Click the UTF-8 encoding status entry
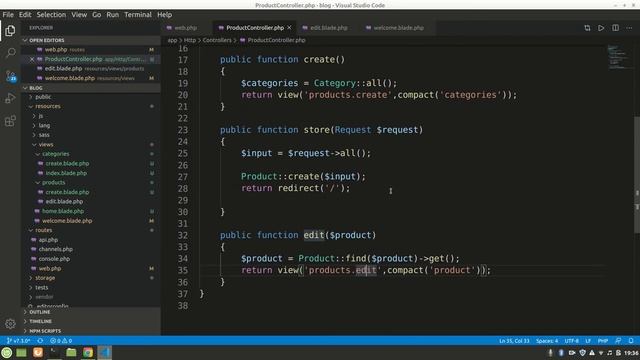Screen dimensions: 640x360 coord(571,340)
